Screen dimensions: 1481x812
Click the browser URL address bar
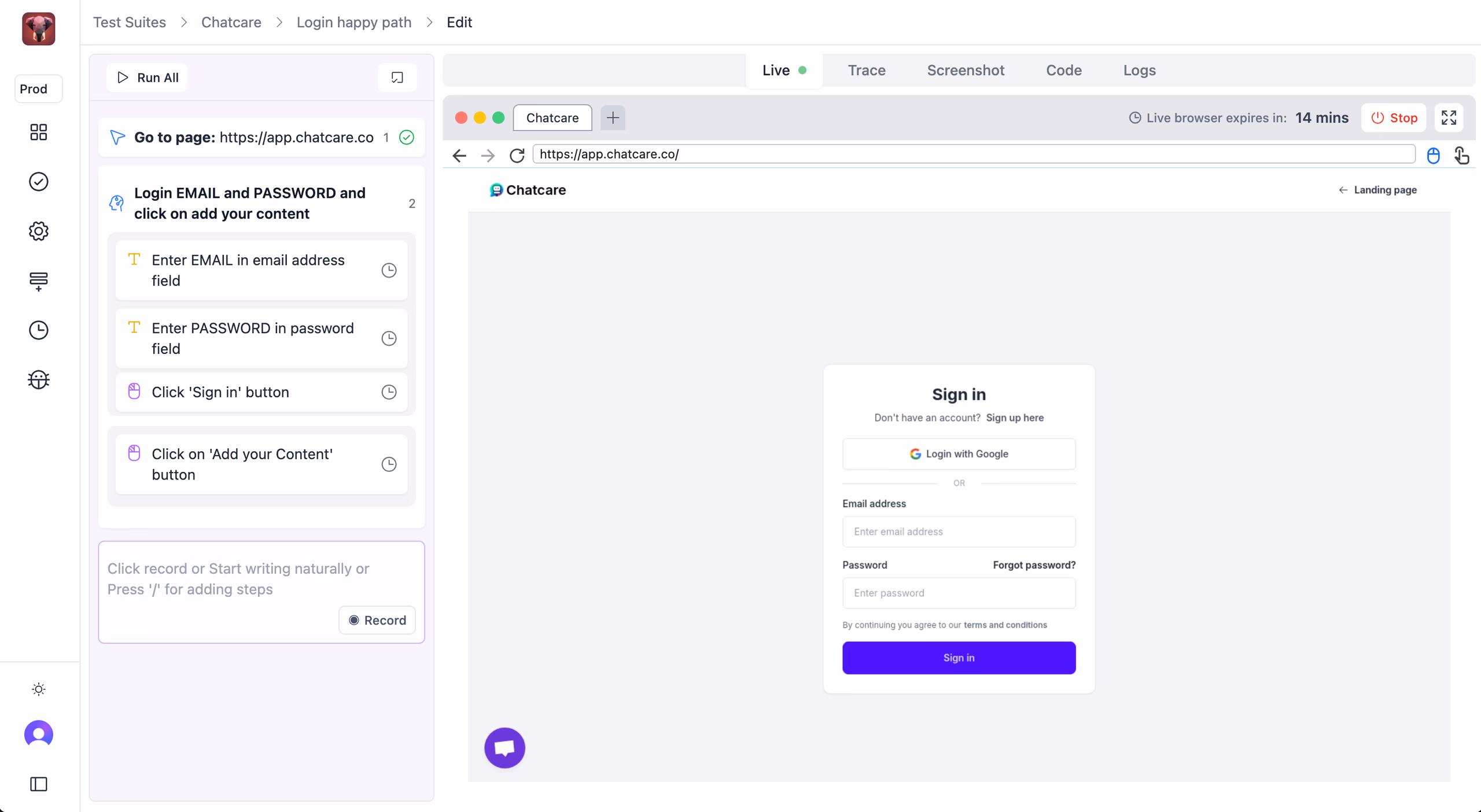pos(974,154)
